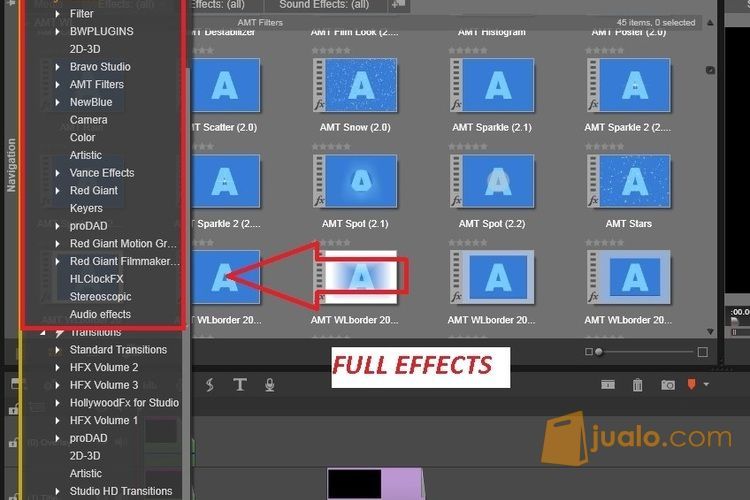750x500 pixels.
Task: Expand HFX Volume 3 arrow
Action: [57, 386]
